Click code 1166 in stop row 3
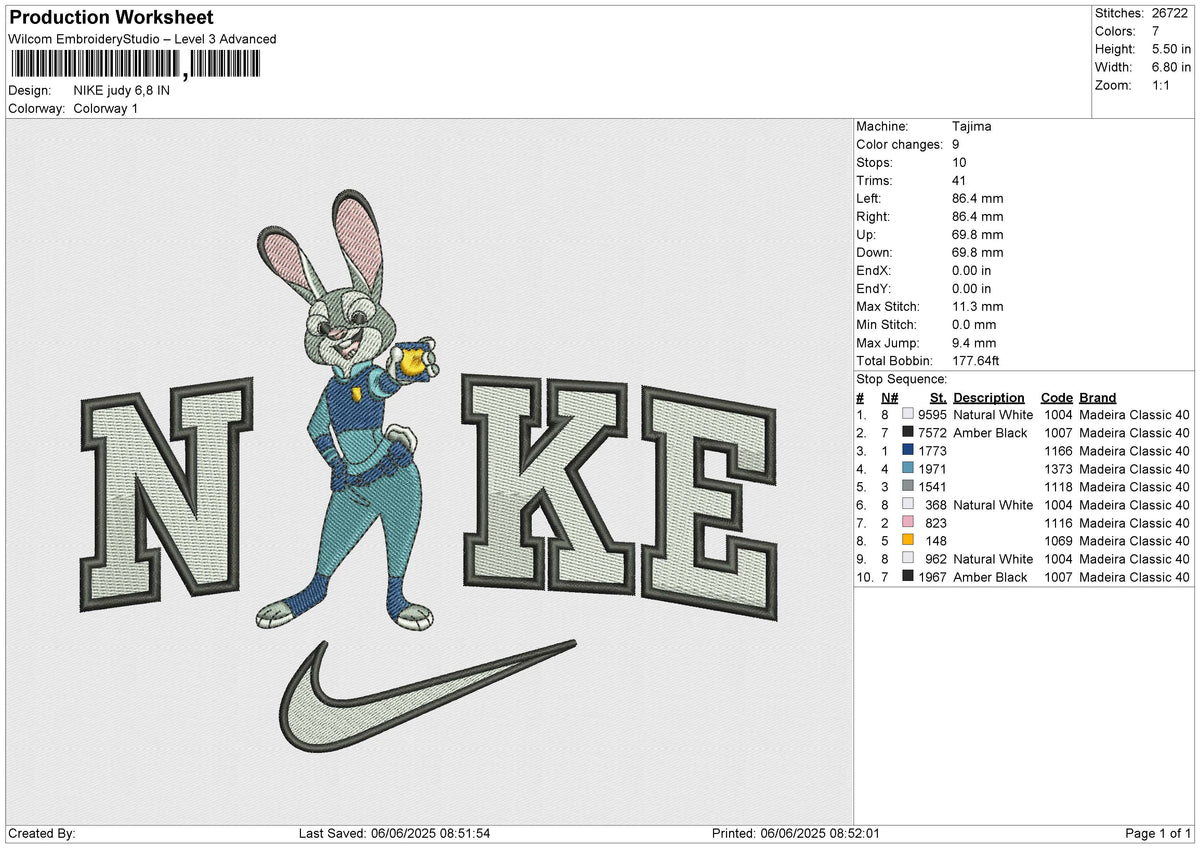 [1058, 451]
